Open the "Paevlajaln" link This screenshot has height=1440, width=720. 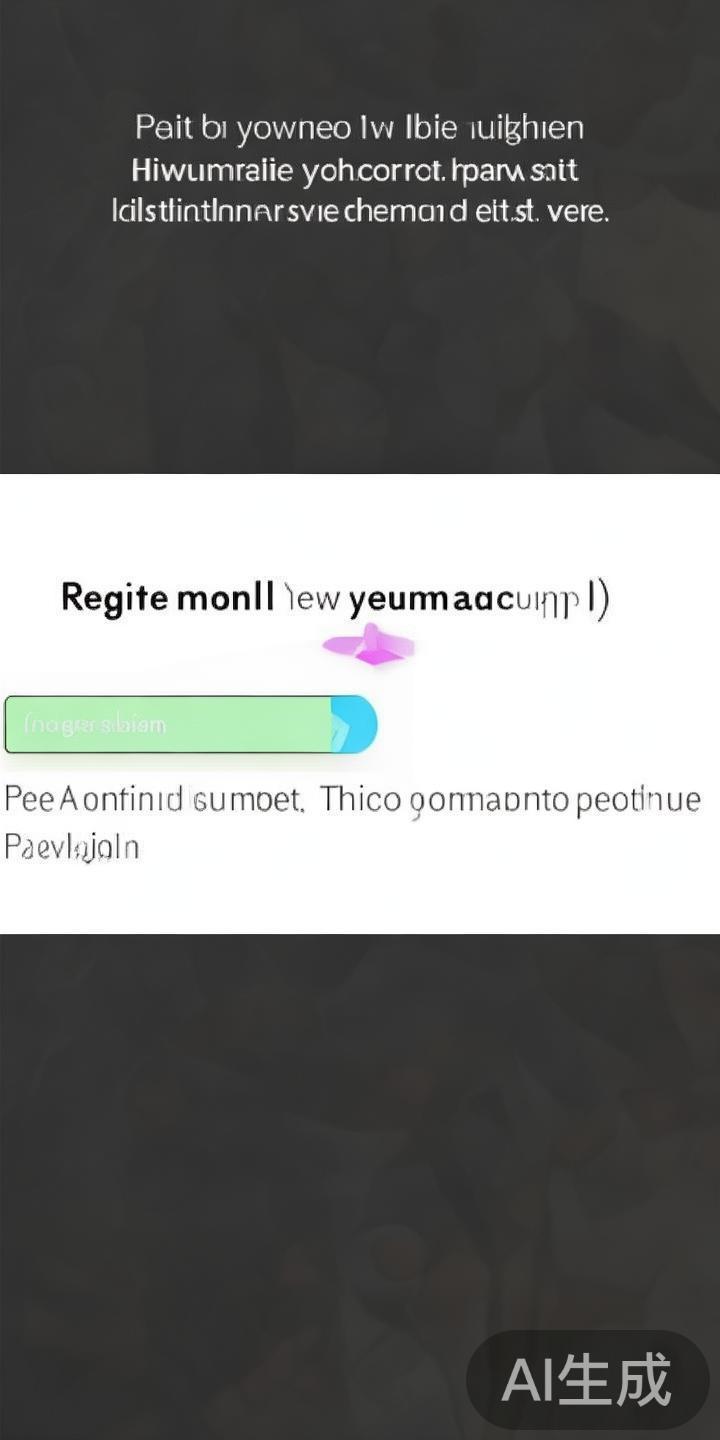(71, 848)
